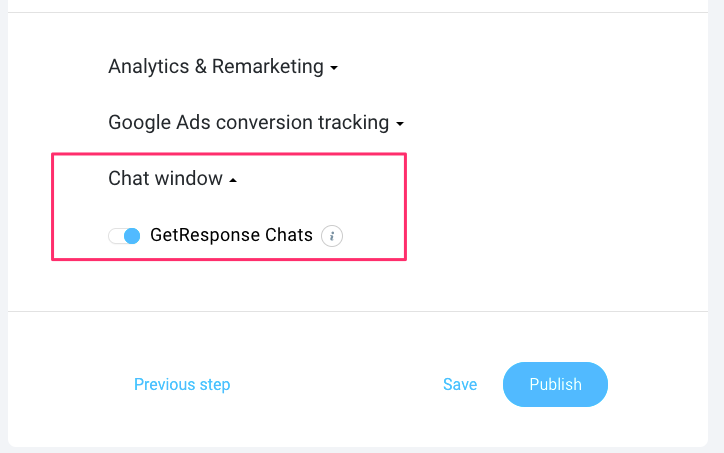The image size is (724, 453).
Task: Disable chat via the GetResponse Chats switch
Action: click(124, 236)
